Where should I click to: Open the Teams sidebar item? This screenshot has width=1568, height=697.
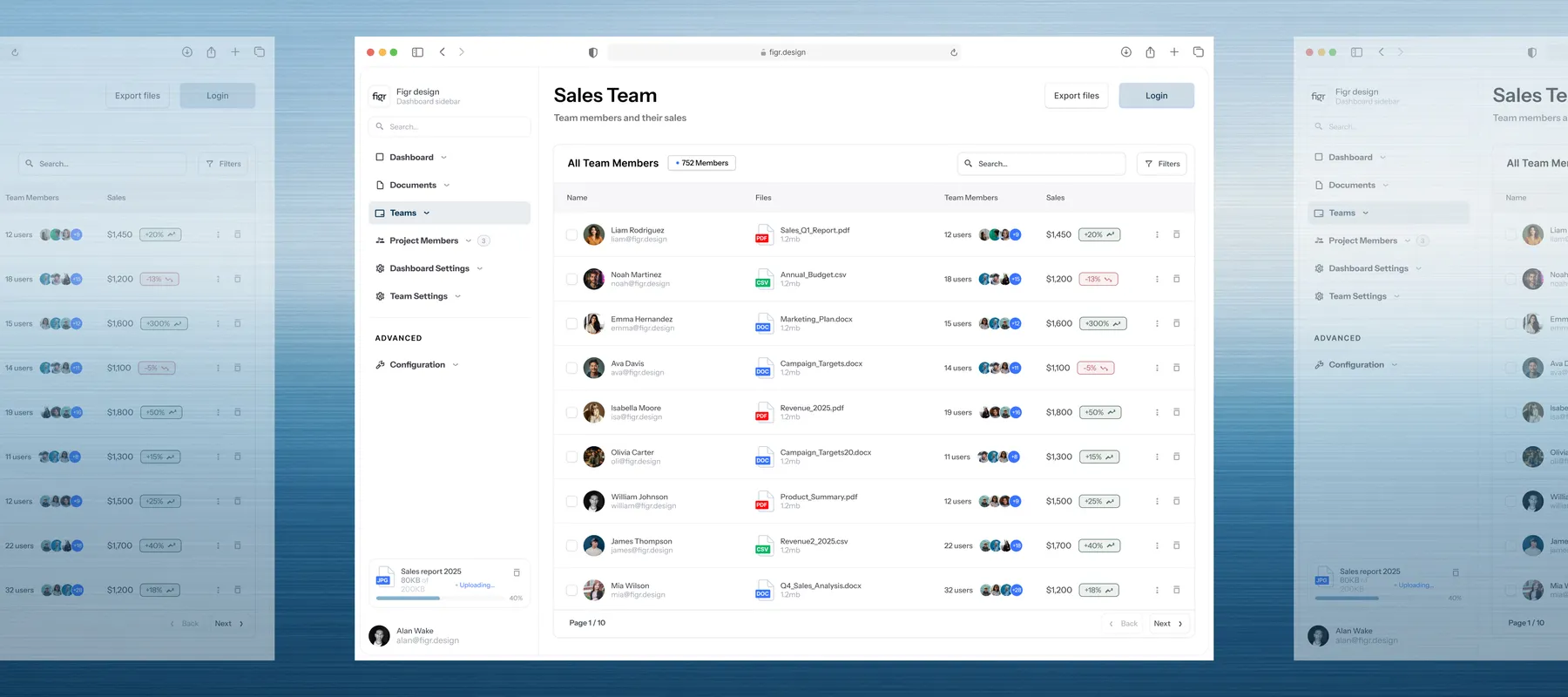pos(402,213)
